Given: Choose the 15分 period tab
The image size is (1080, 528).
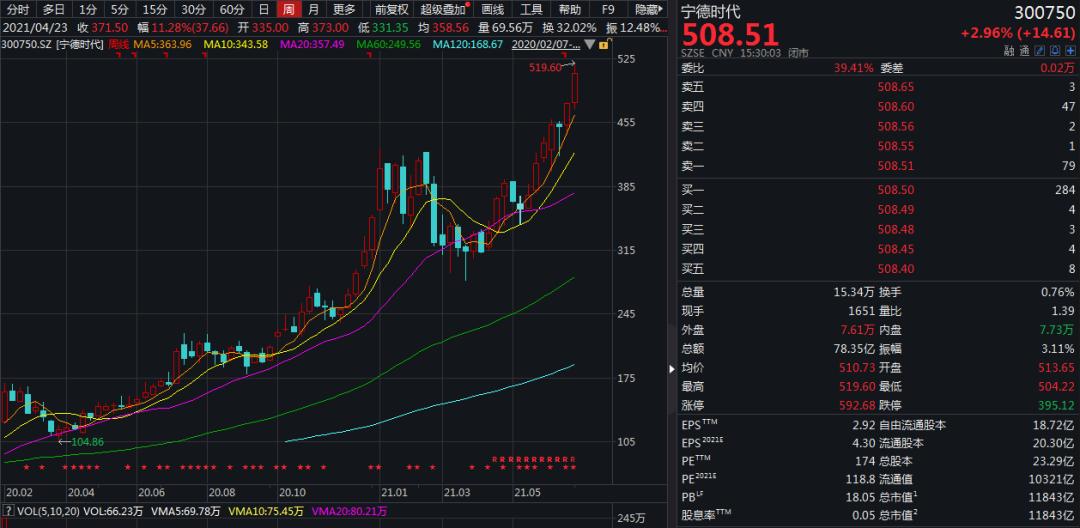Looking at the screenshot, I should pos(154,10).
